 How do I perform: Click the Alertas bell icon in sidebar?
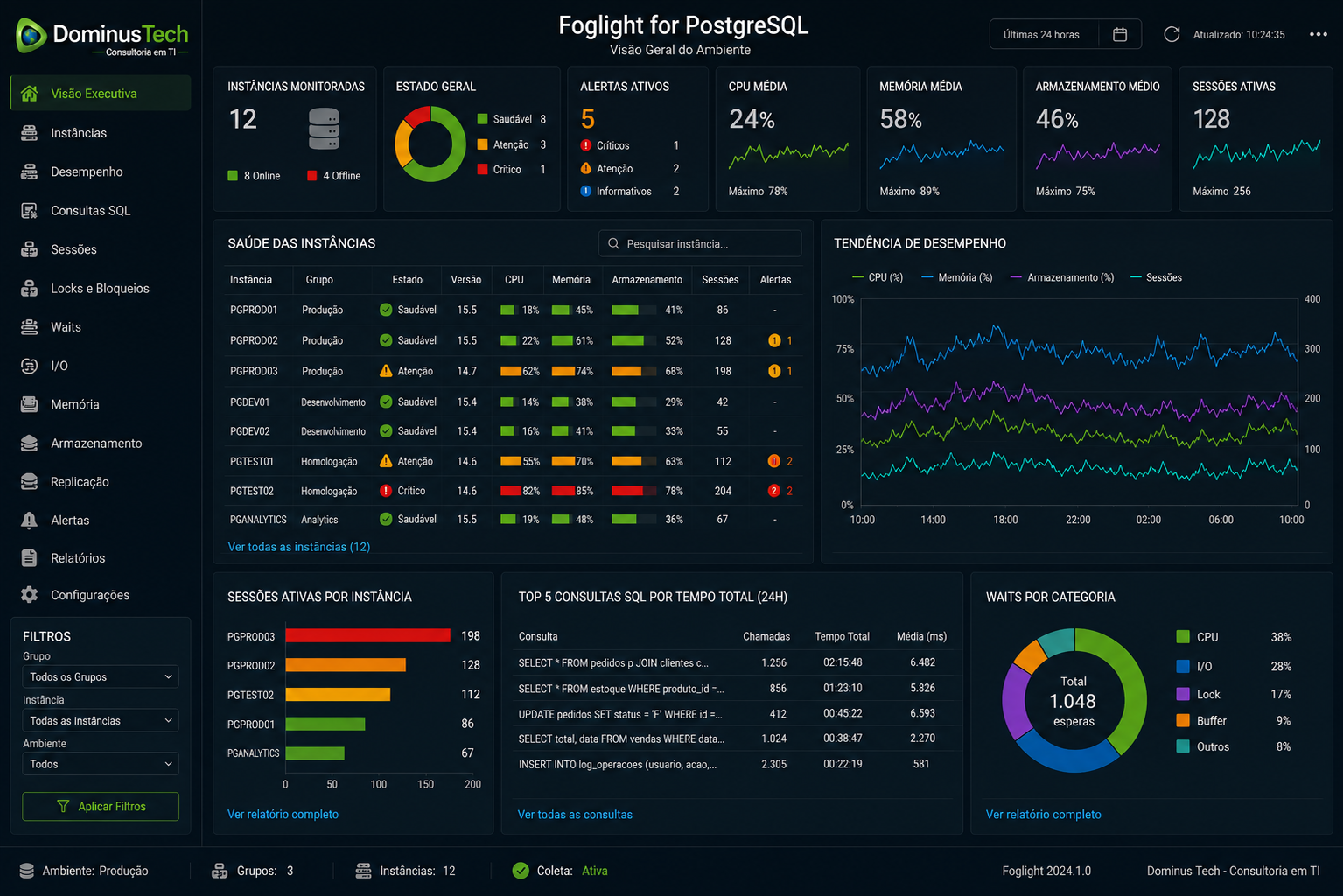pos(29,521)
